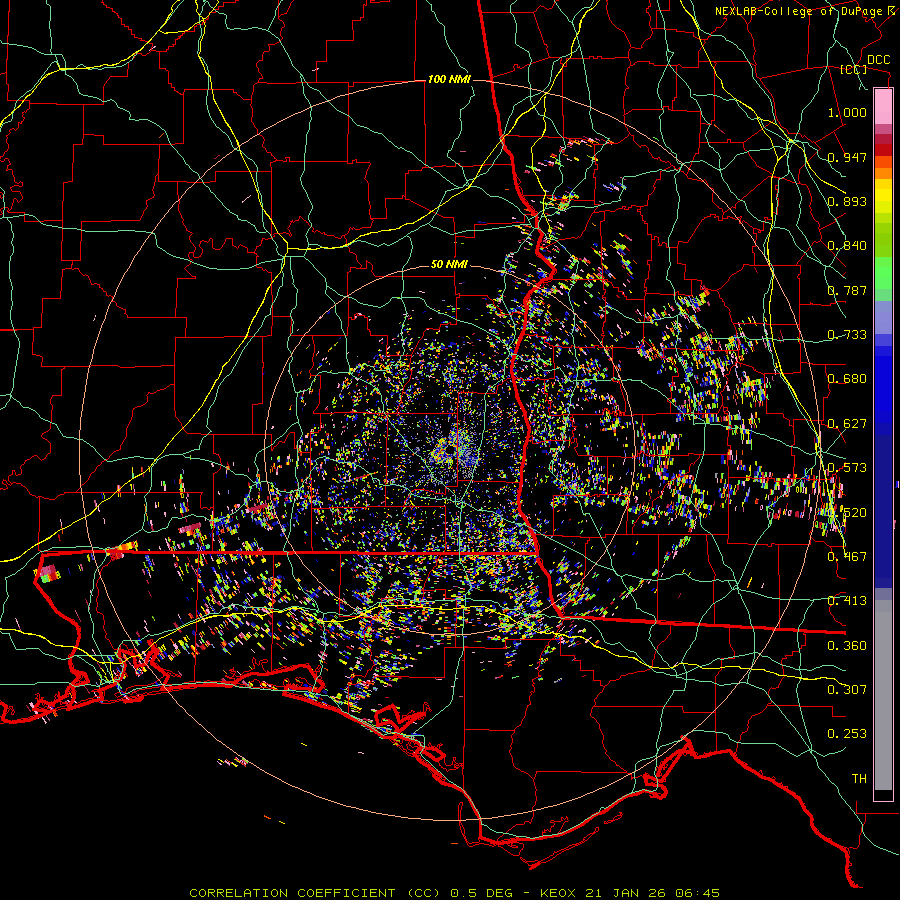Click the 0.253 legend value
This screenshot has height=900, width=900.
[847, 734]
